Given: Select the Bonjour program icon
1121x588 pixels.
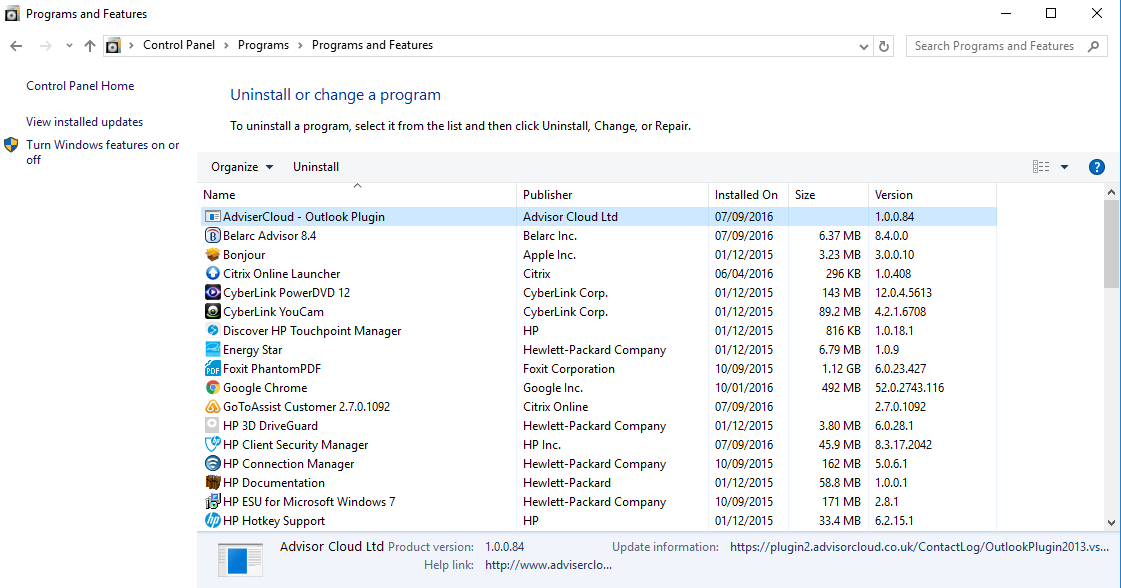Looking at the screenshot, I should (x=212, y=255).
